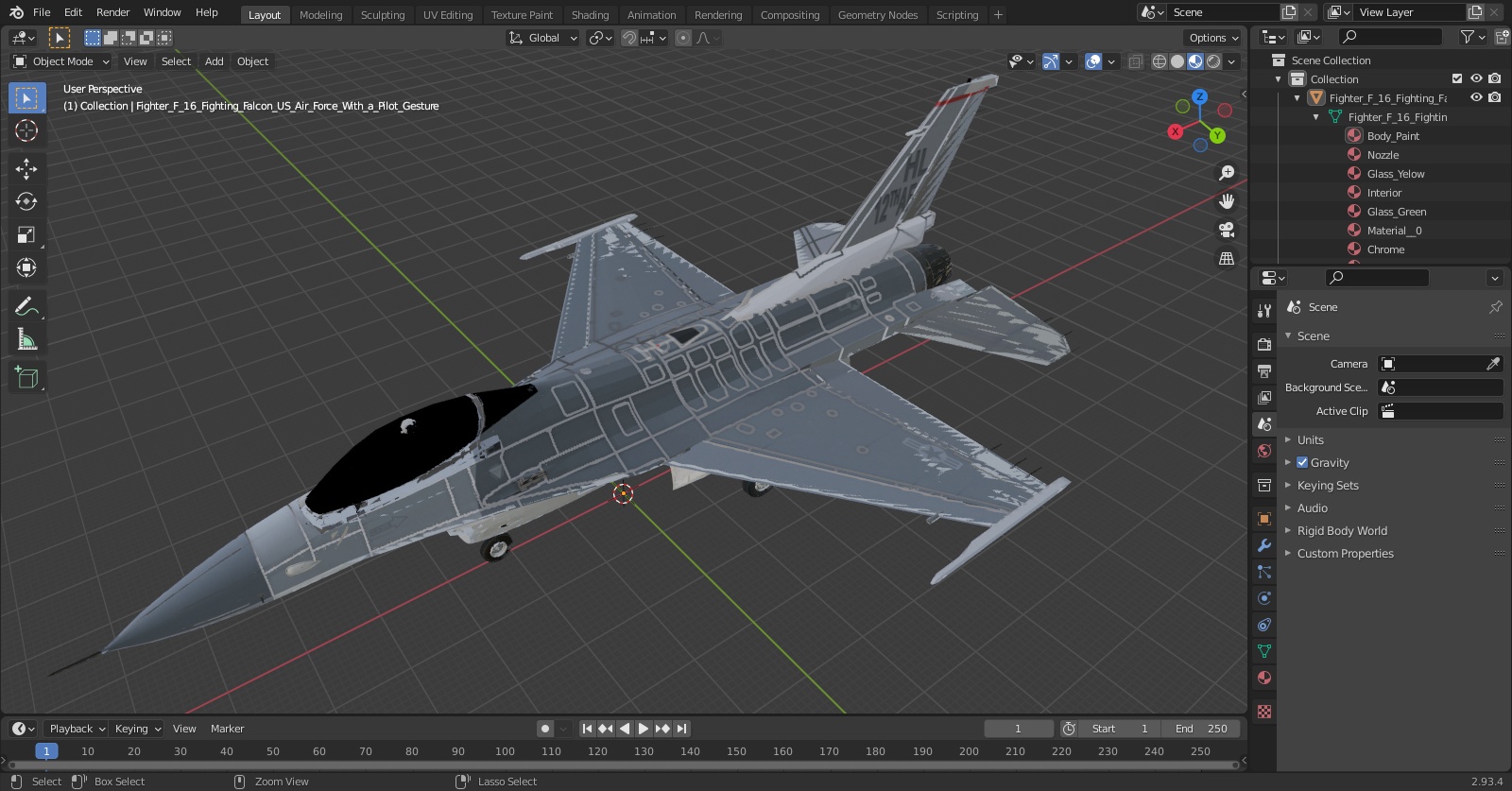Hide Fighter_F_16 object with eye icon
The height and width of the screenshot is (791, 1512).
tap(1476, 97)
